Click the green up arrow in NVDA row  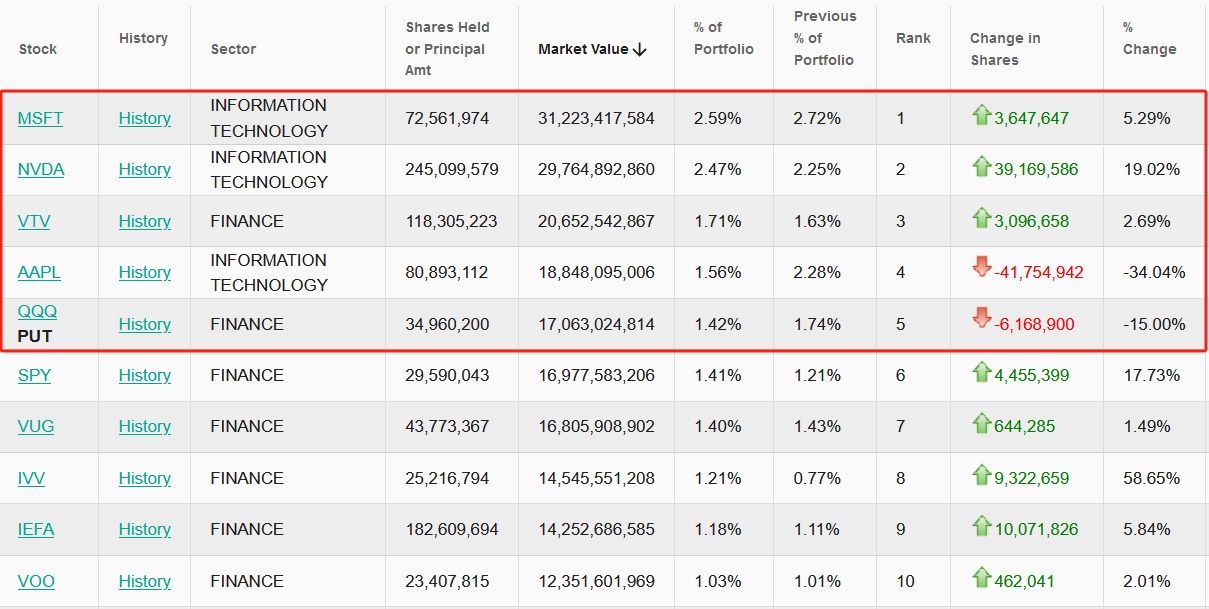981,167
